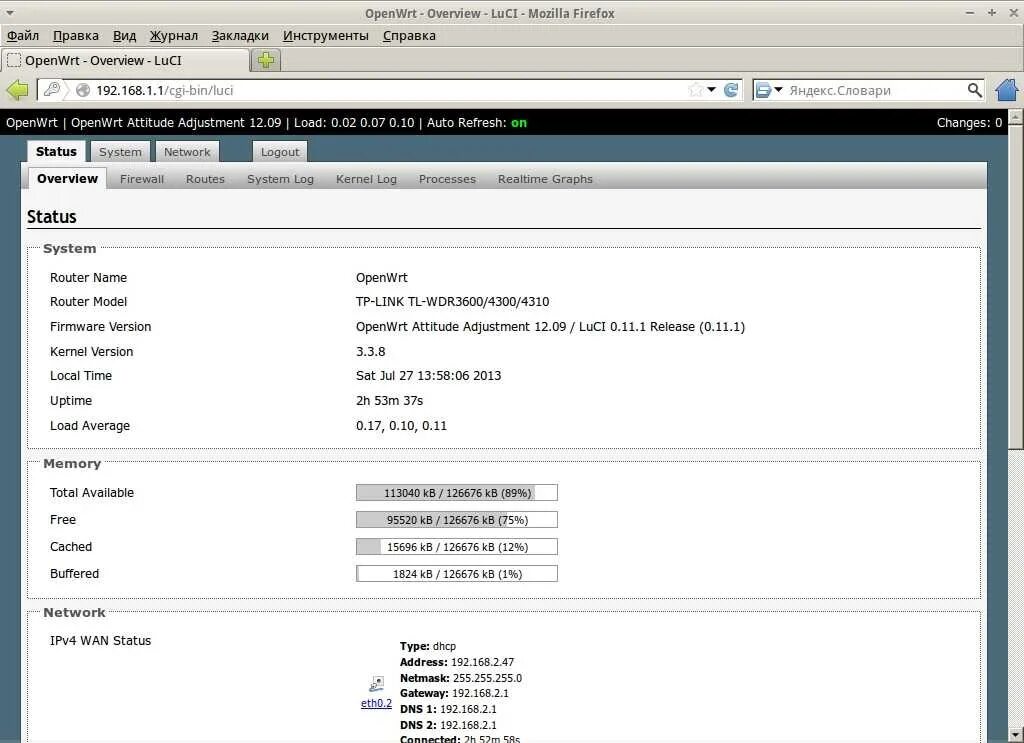1024x743 pixels.
Task: Click scrollbar up arrow
Action: pos(1016,117)
